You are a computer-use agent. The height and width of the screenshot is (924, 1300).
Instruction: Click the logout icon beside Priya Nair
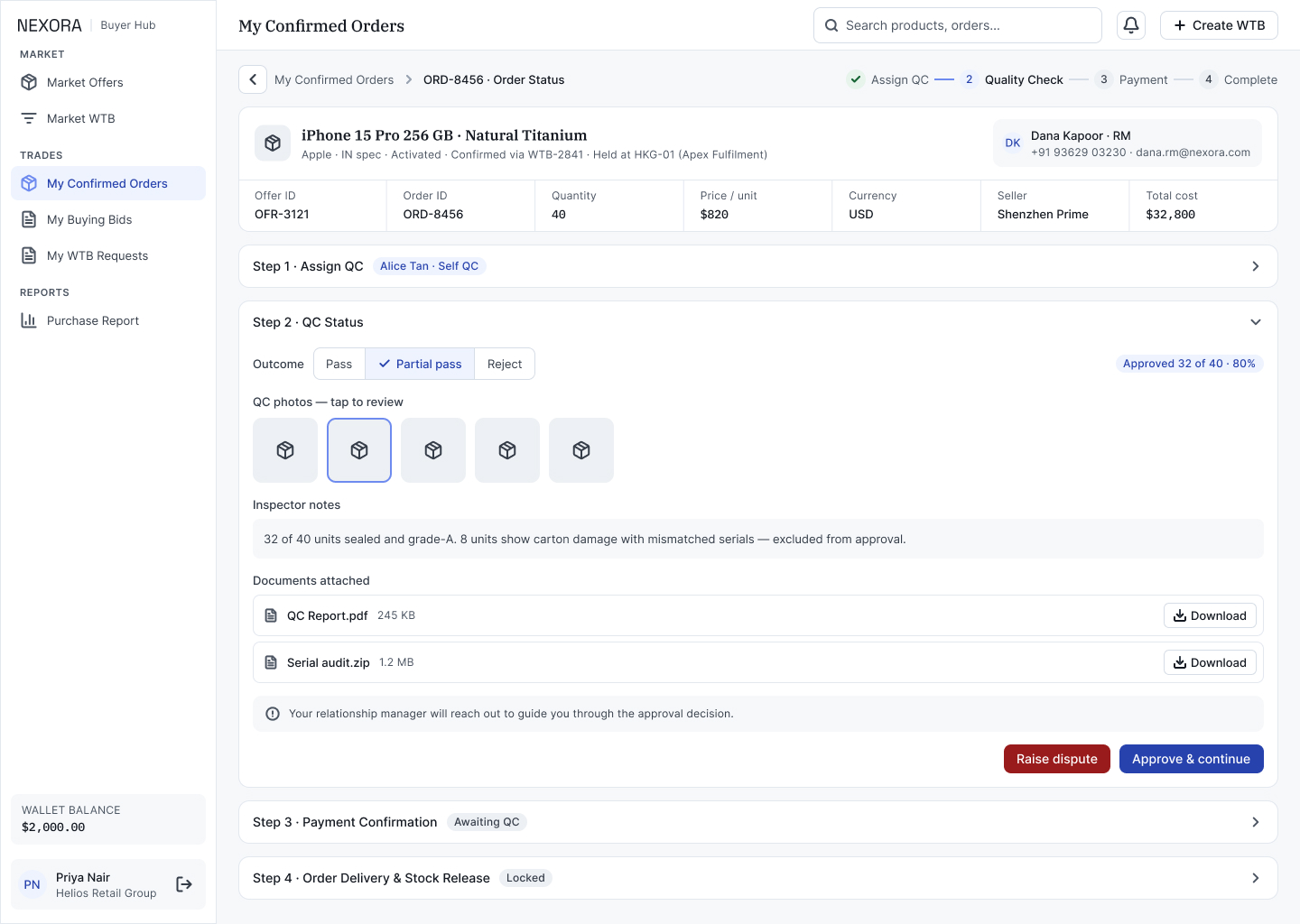(184, 884)
